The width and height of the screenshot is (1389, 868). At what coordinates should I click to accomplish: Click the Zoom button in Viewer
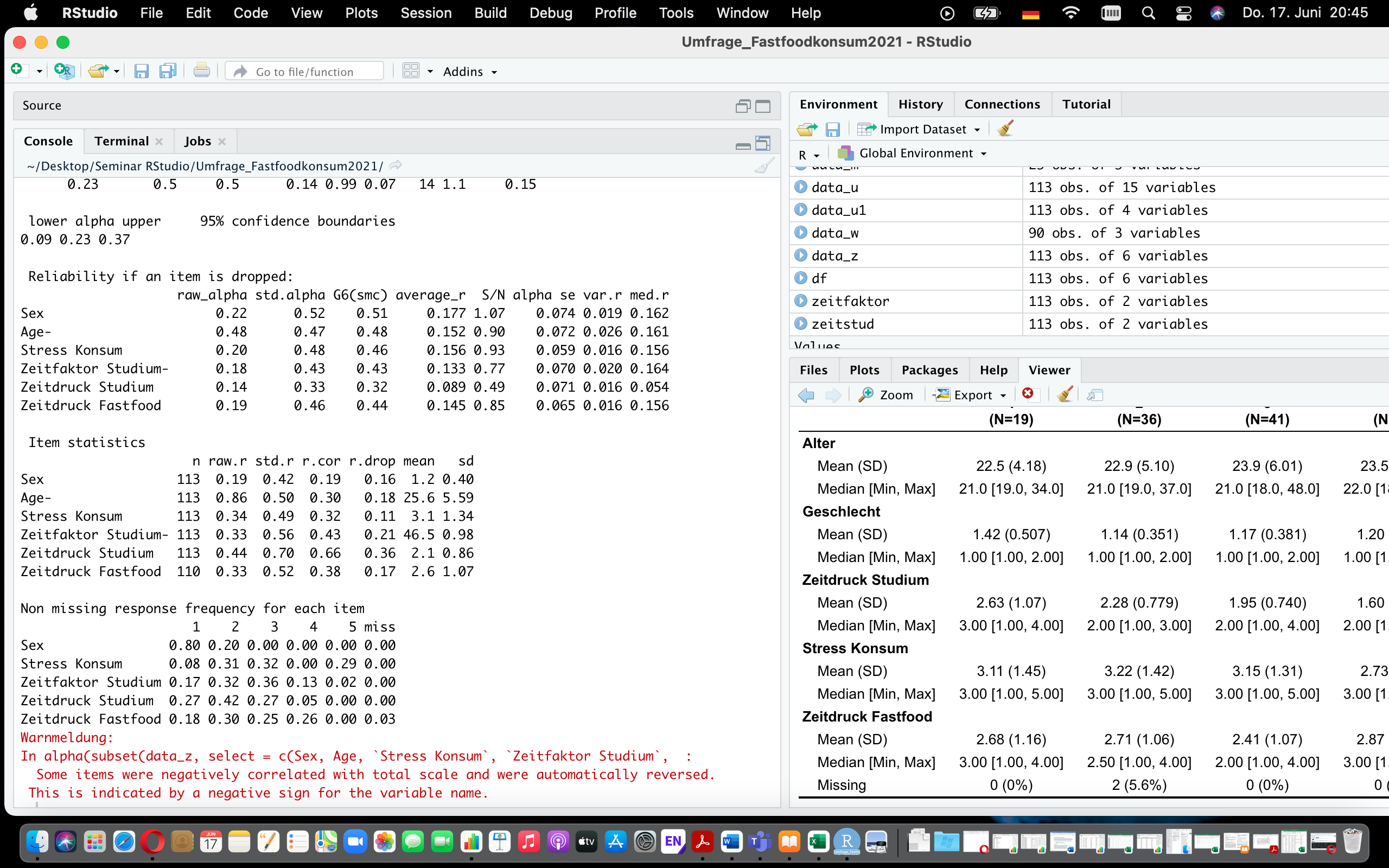pyautogui.click(x=885, y=395)
